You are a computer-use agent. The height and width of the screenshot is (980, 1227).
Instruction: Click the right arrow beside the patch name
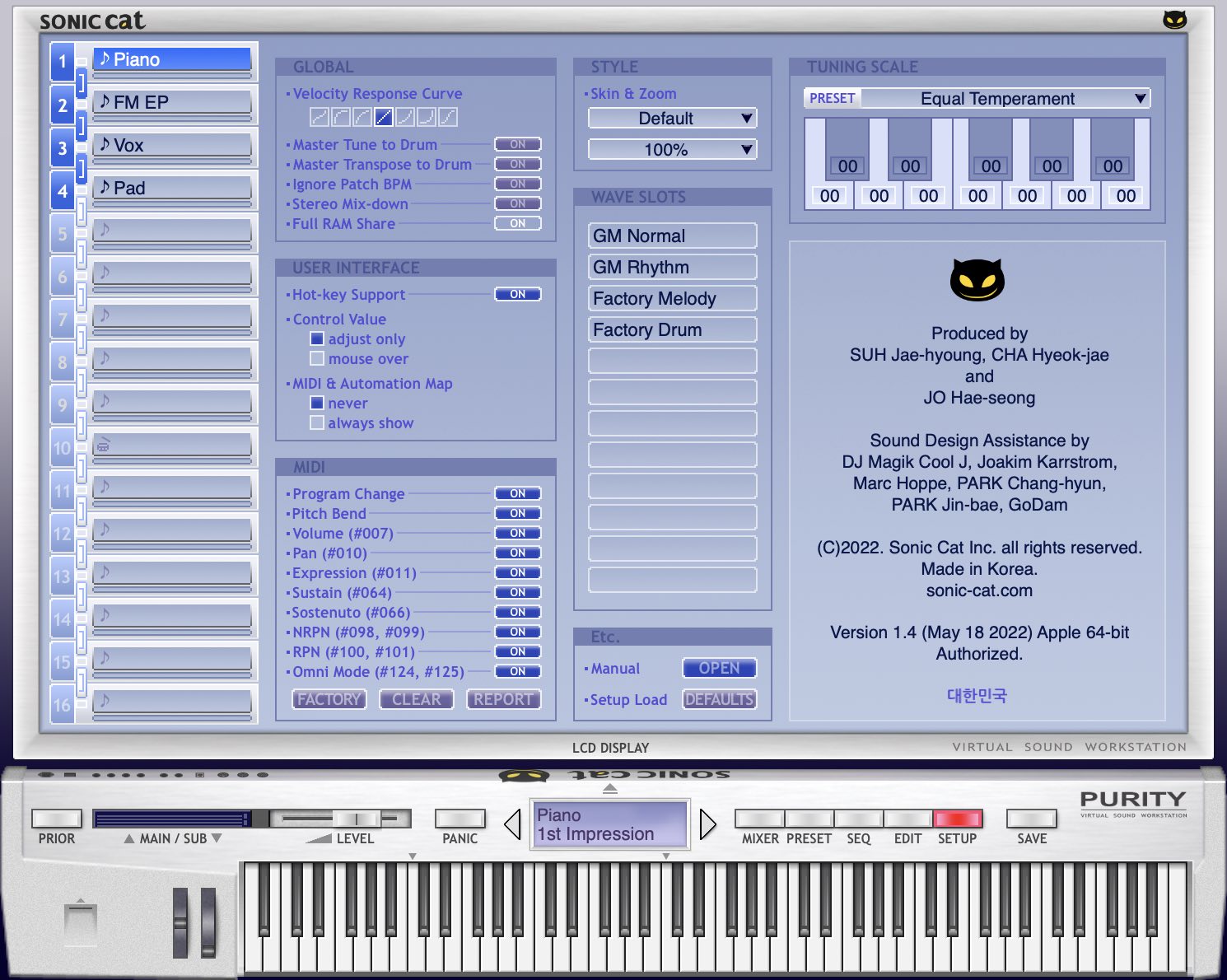tap(707, 824)
